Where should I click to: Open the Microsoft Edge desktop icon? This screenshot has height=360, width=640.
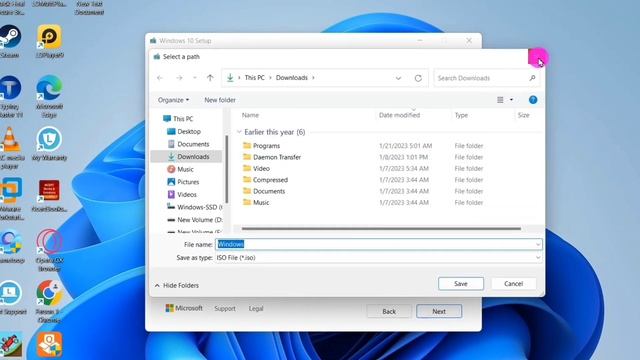pos(49,96)
